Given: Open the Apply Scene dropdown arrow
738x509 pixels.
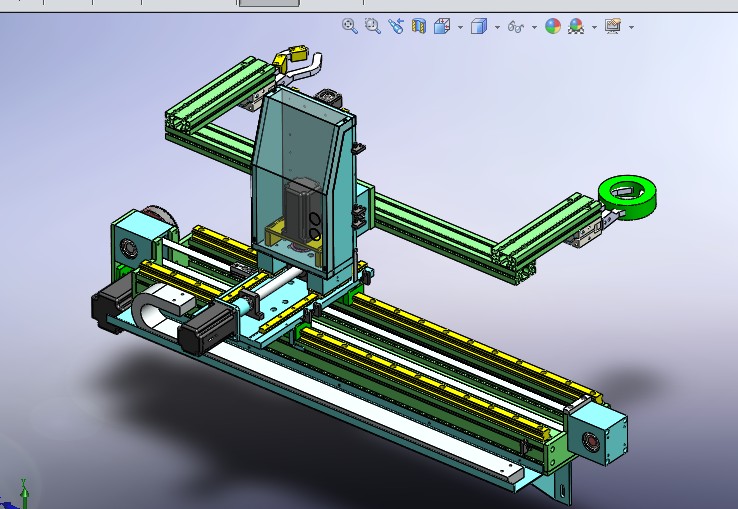Looking at the screenshot, I should pos(594,27).
